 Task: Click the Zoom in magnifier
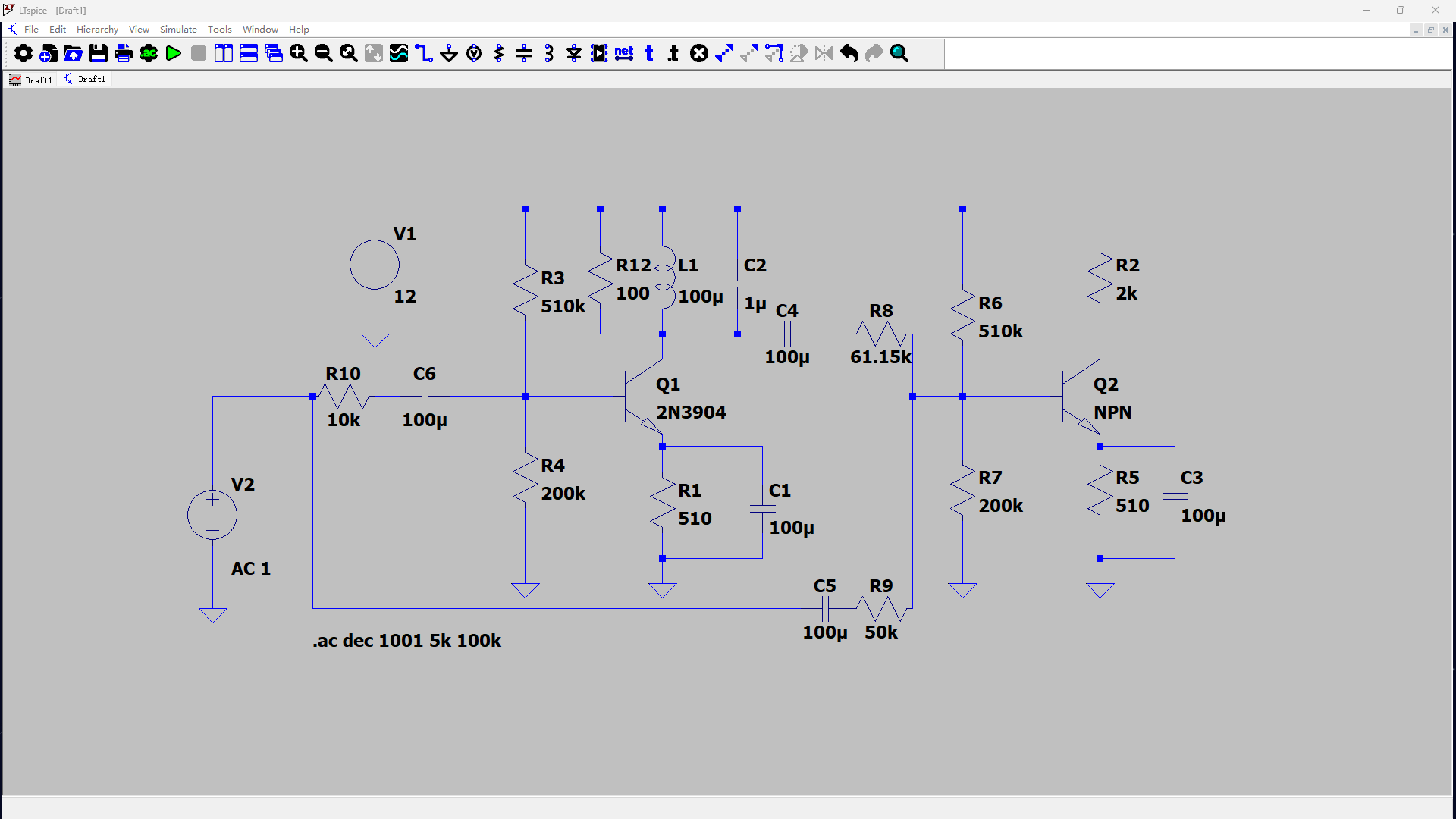click(299, 53)
